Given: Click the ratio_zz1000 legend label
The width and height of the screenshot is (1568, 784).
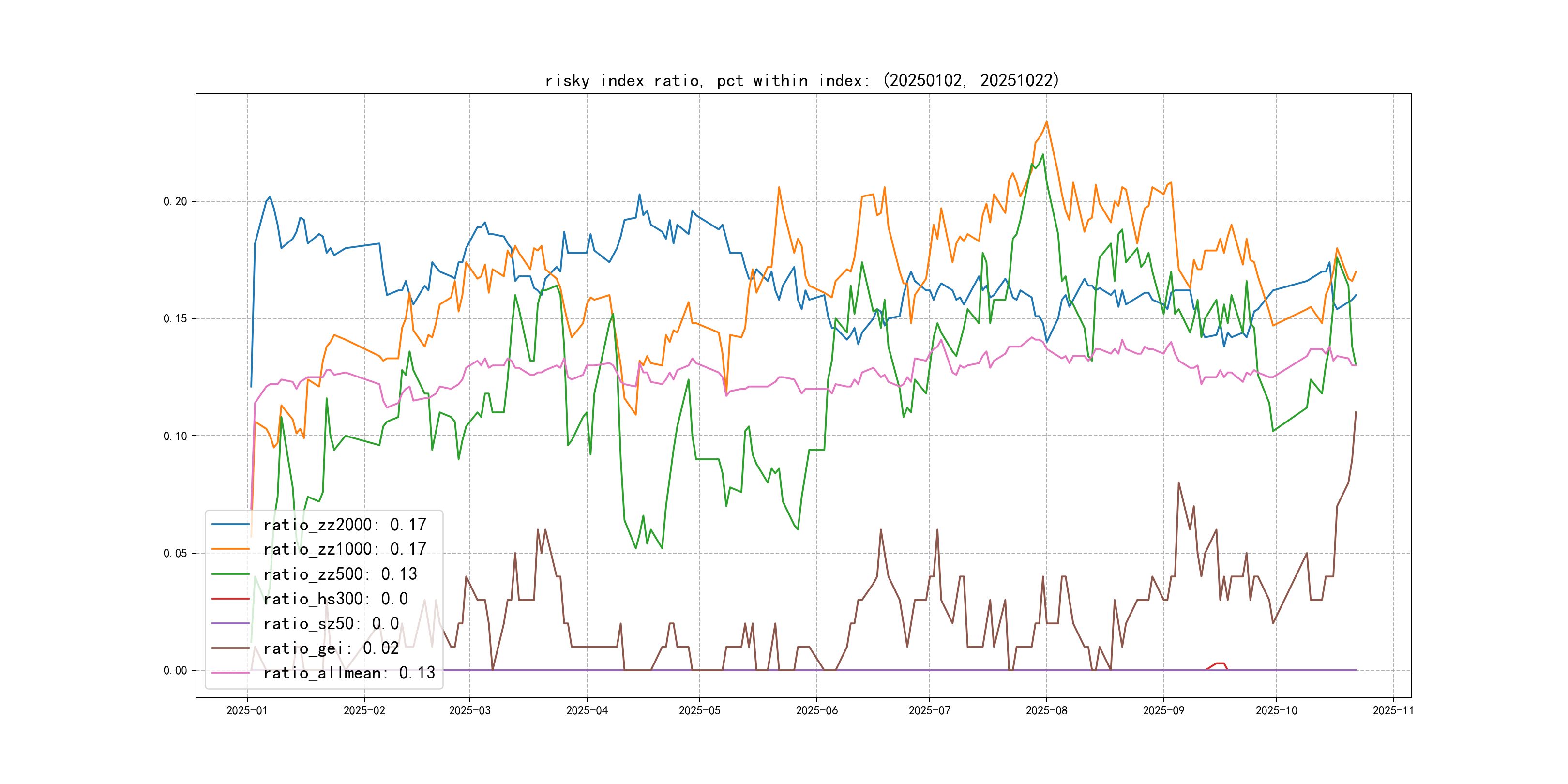Looking at the screenshot, I should click(345, 549).
